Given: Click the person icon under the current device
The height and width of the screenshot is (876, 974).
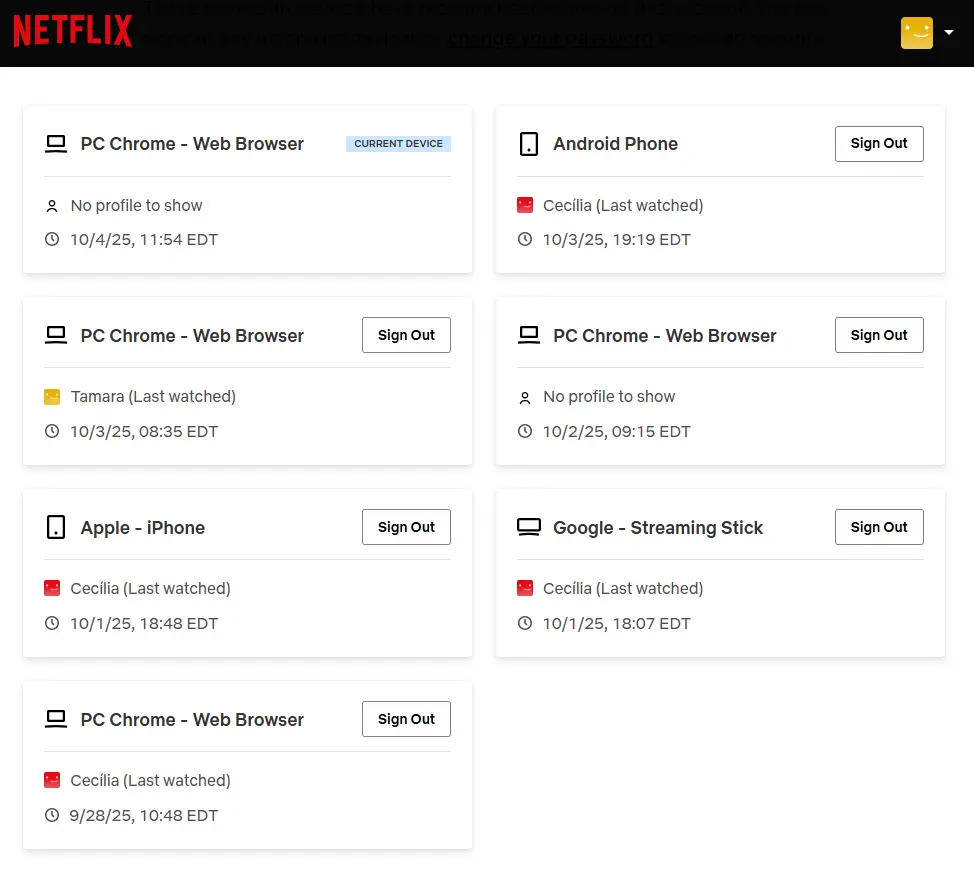Looking at the screenshot, I should click(52, 206).
